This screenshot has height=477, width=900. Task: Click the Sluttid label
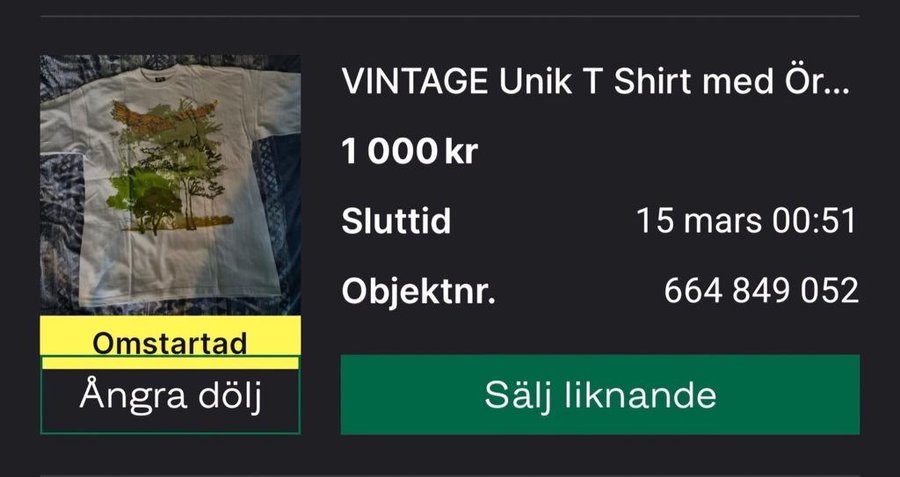pos(396,221)
